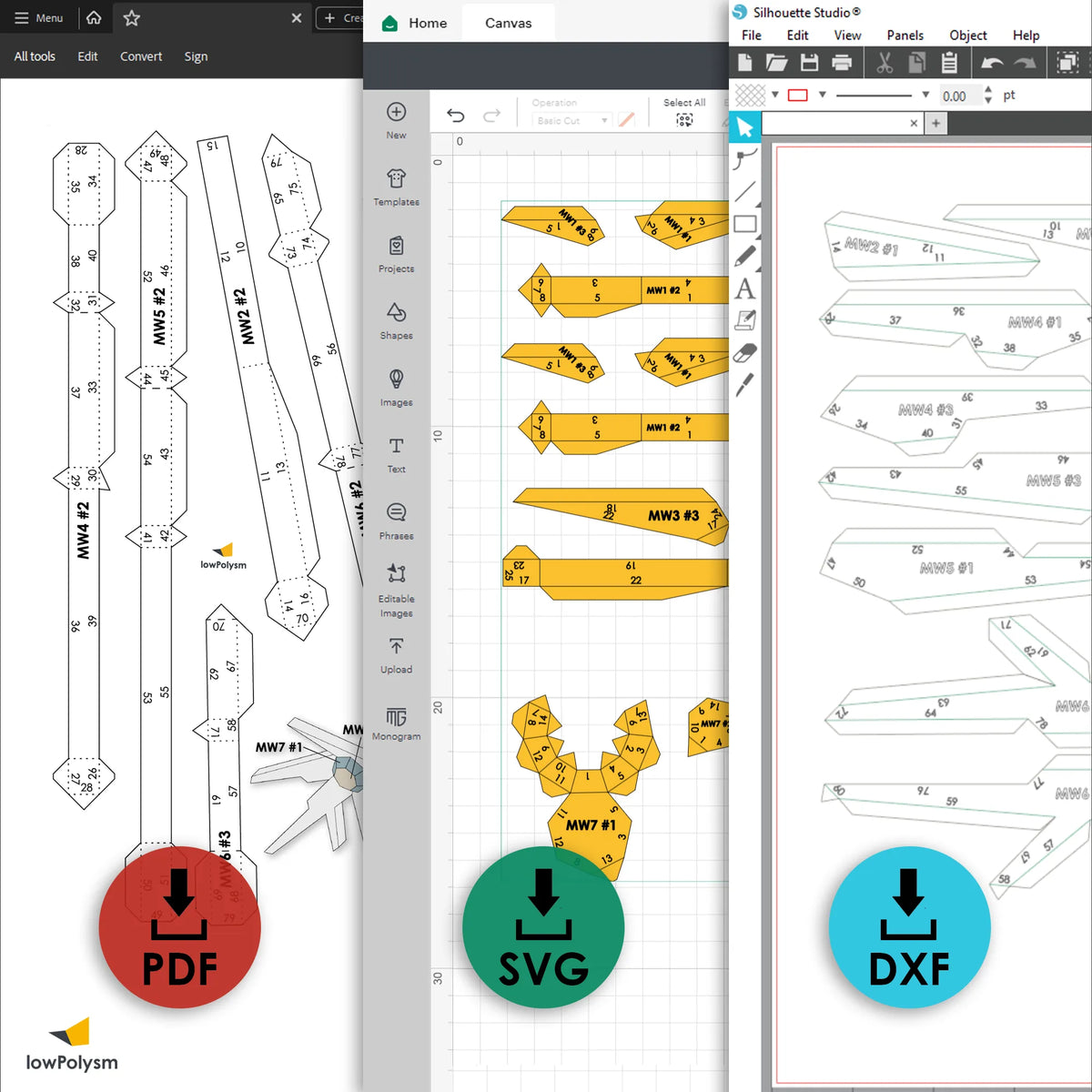Add a new Silhouette document tab
This screenshot has height=1092, width=1092.
click(935, 123)
